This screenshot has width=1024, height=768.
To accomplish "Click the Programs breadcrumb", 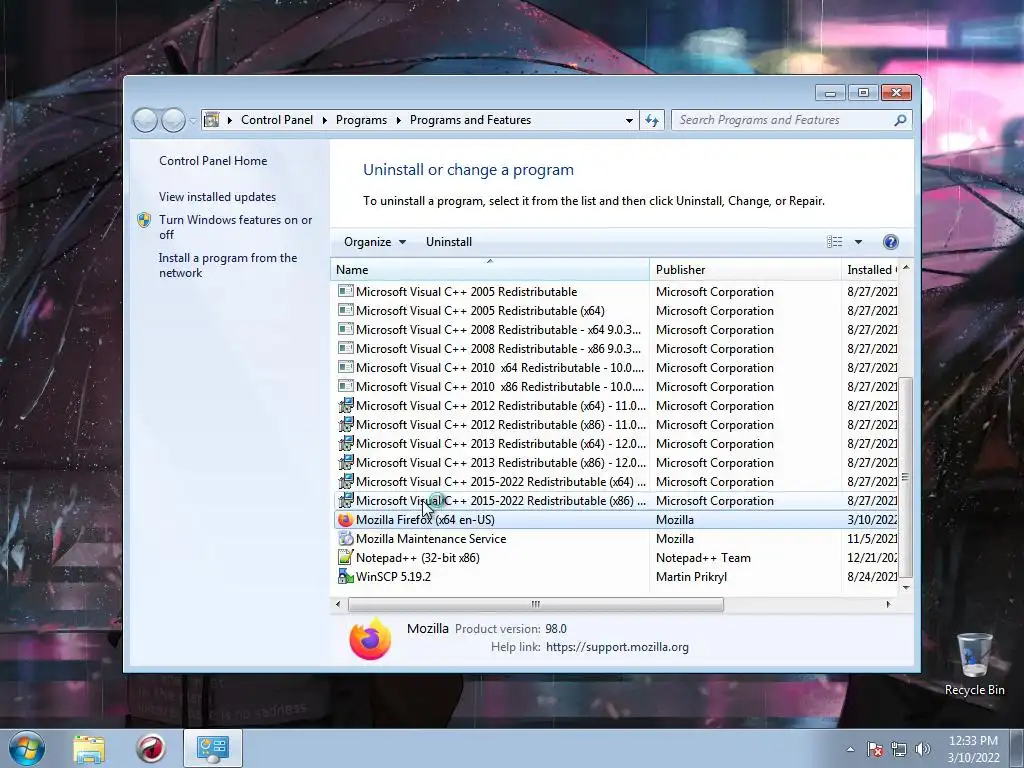I will tap(361, 120).
